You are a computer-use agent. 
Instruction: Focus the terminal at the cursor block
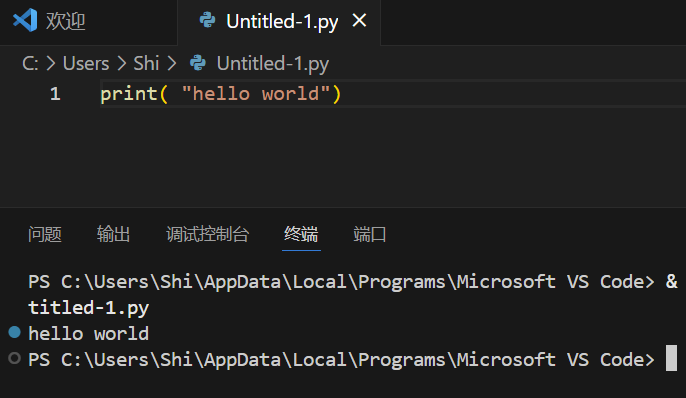pyautogui.click(x=672, y=358)
